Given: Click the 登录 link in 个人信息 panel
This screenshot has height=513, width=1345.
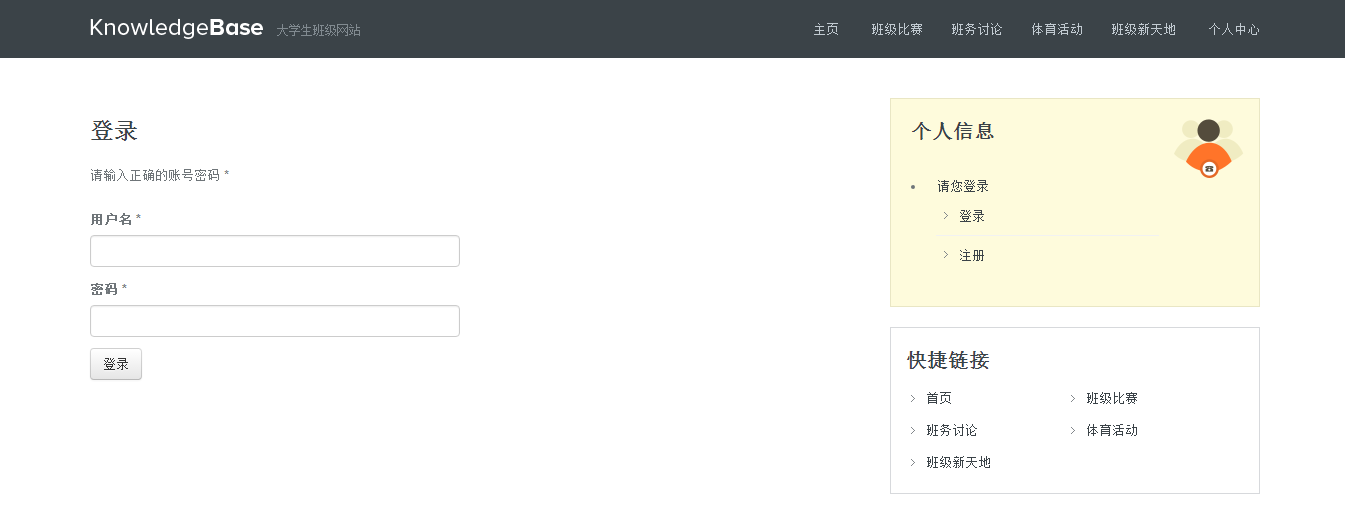Looking at the screenshot, I should click(x=972, y=216).
